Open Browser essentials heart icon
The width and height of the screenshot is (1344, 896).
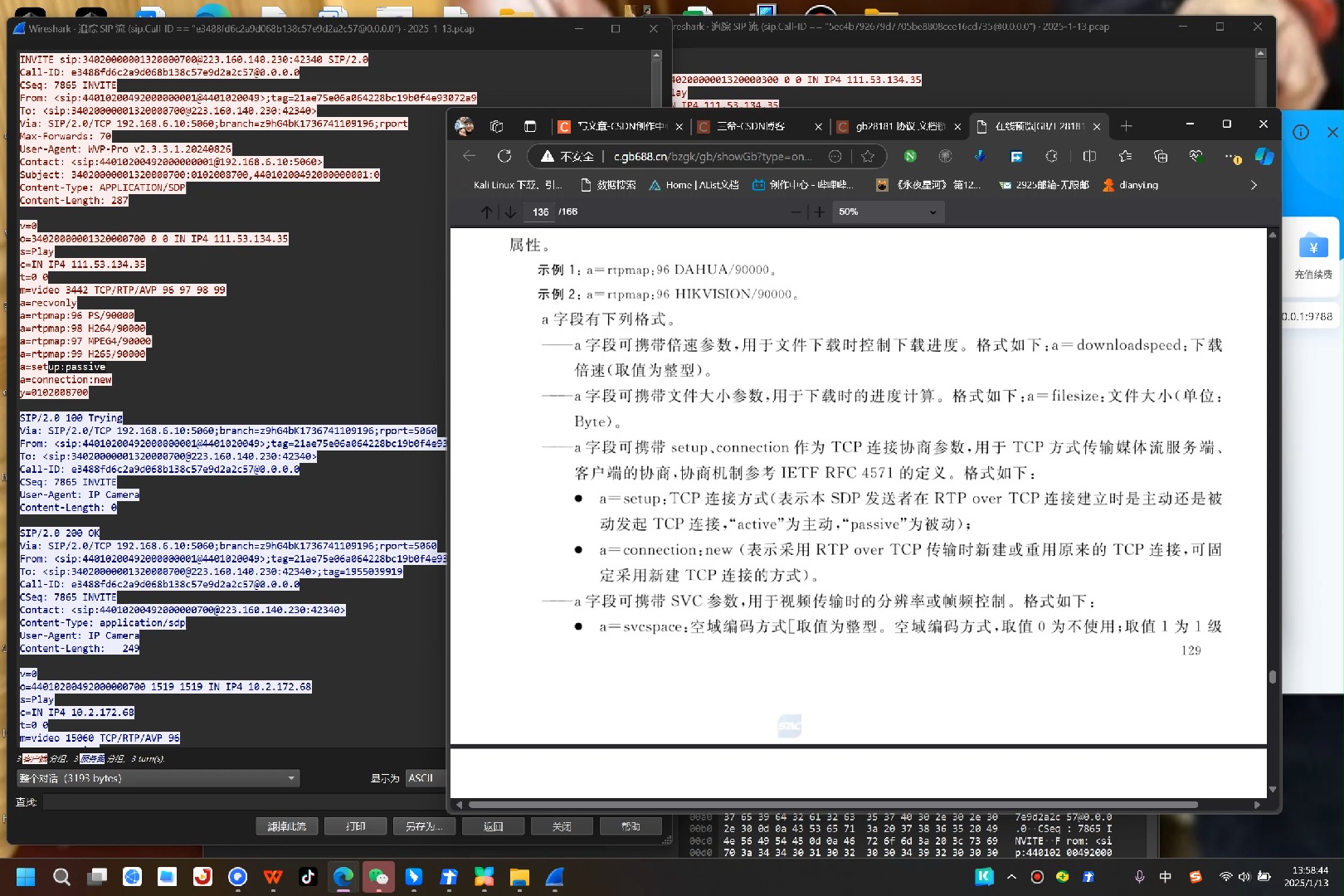(x=1195, y=156)
